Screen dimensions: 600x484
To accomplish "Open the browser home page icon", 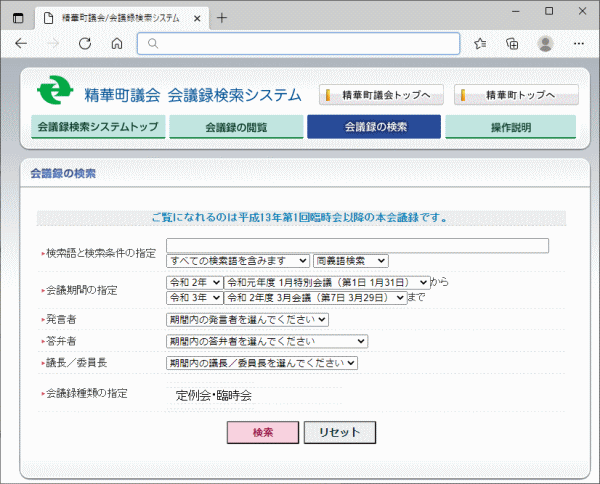I will (117, 44).
